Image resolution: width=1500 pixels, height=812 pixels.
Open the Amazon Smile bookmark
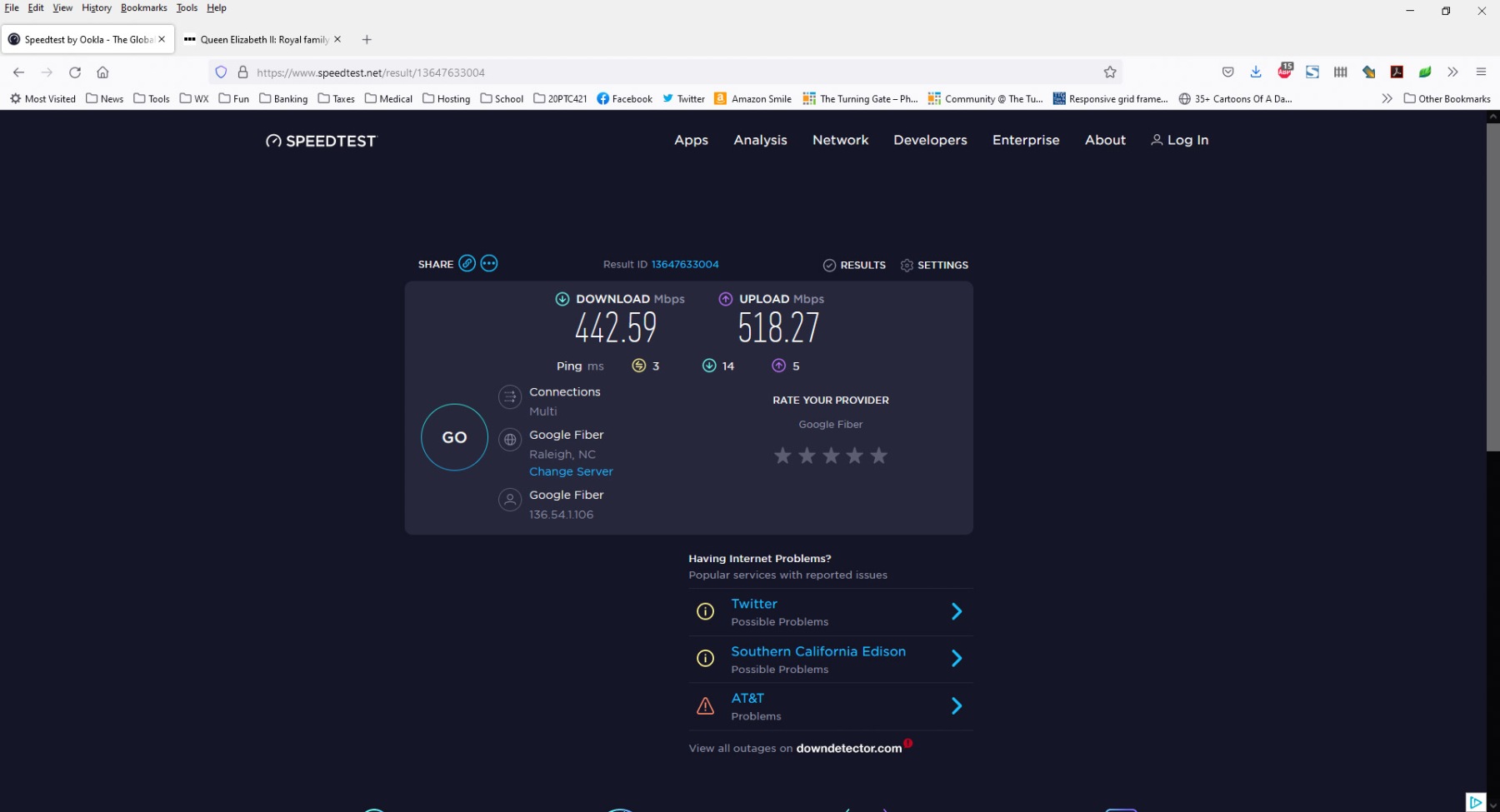tap(753, 98)
